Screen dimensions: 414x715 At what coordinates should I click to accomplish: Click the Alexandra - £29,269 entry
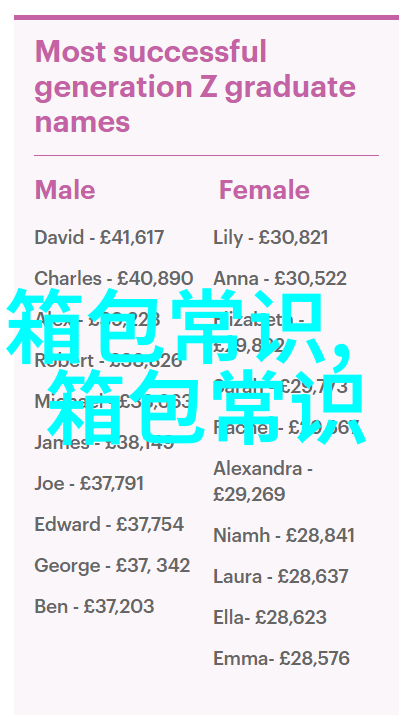coord(263,482)
